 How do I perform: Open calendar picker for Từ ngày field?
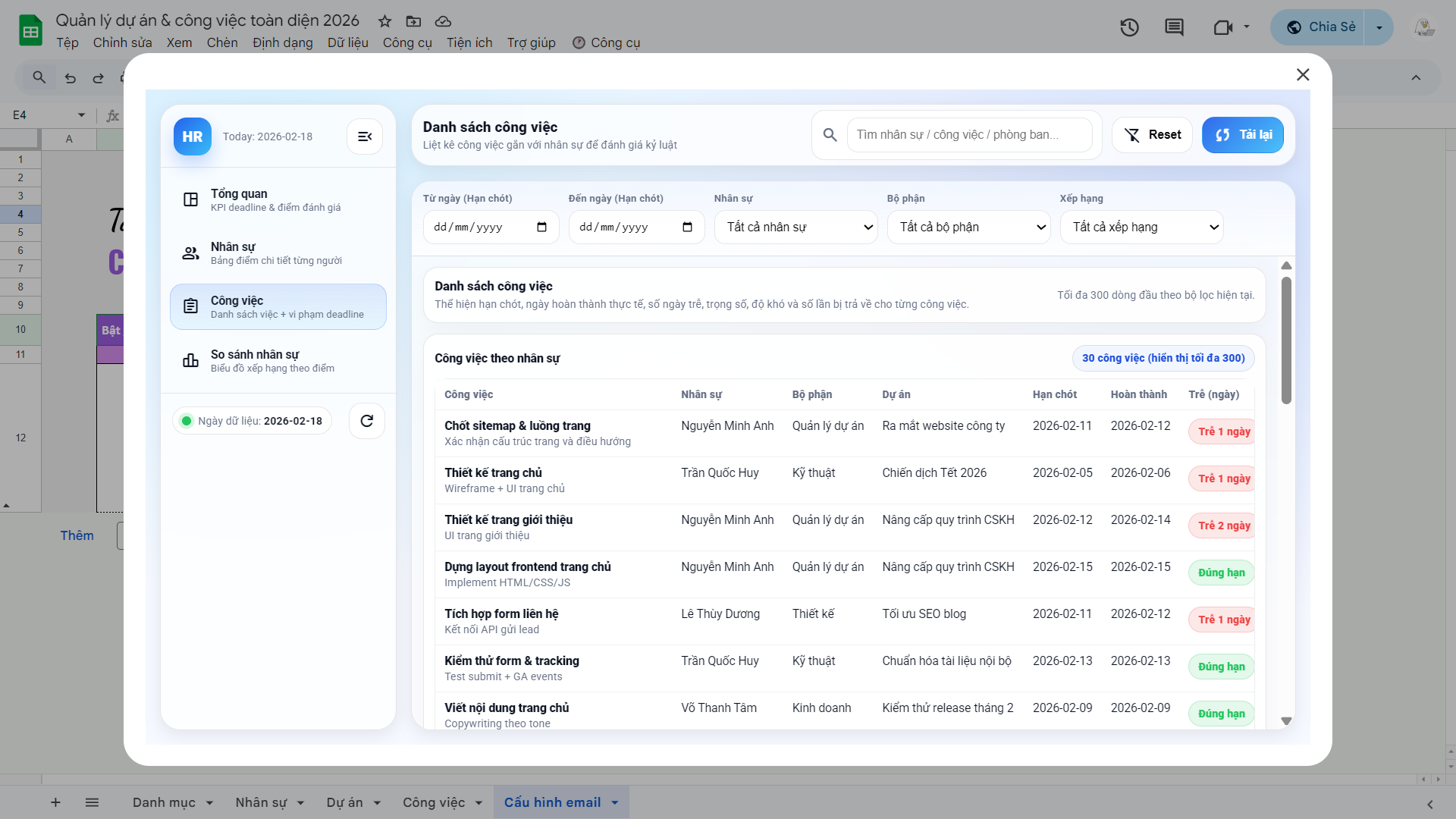(x=541, y=227)
